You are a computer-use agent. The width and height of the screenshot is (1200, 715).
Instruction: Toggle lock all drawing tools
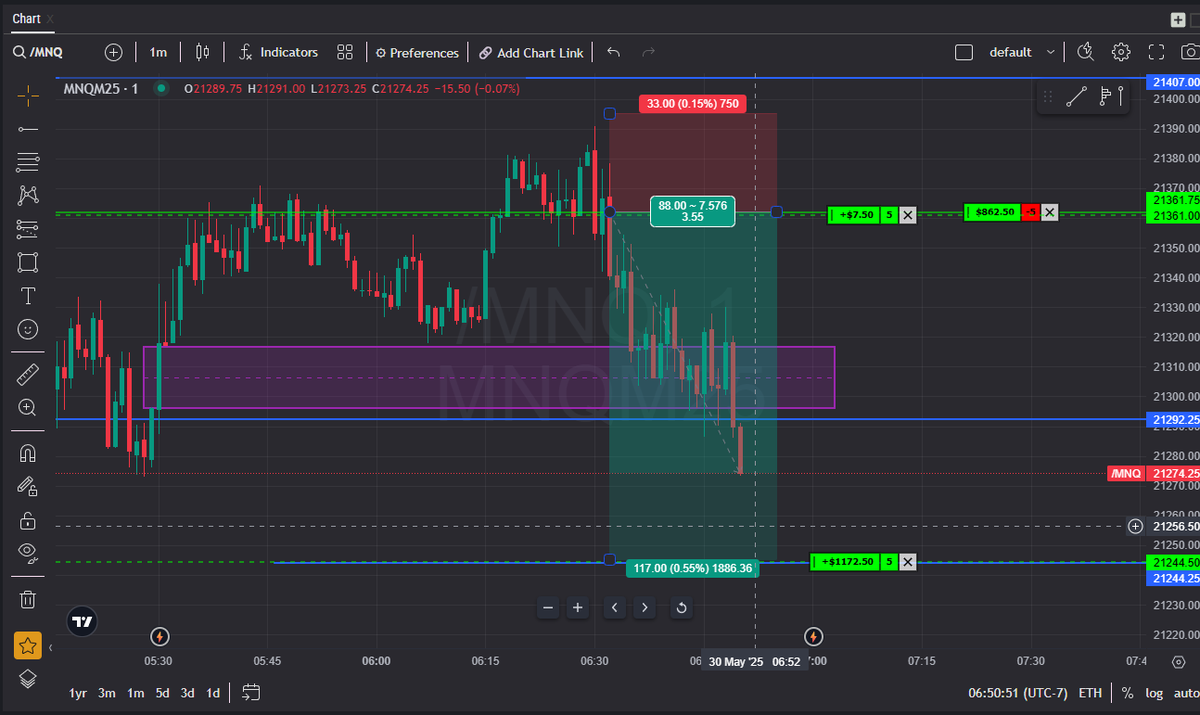(28, 520)
